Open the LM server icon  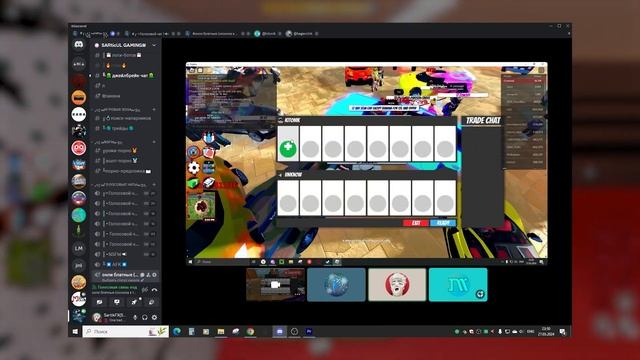[x=79, y=248]
